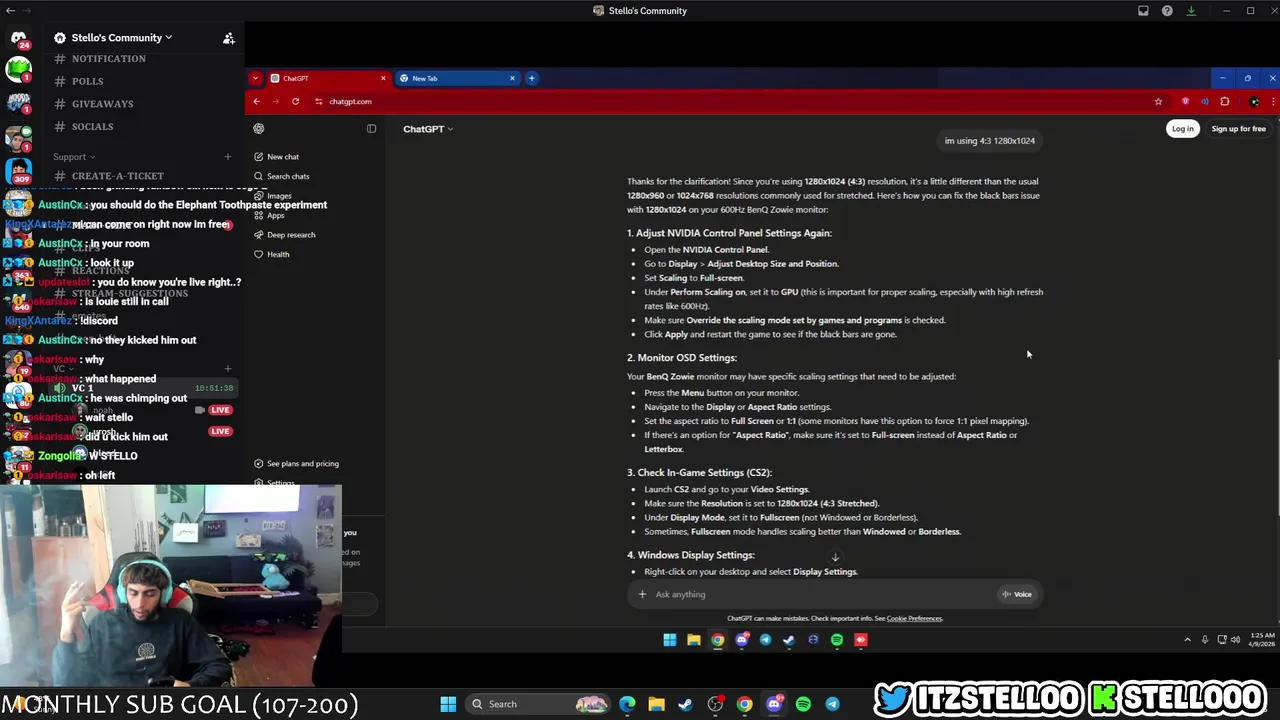This screenshot has width=1280, height=720.
Task: Open the ChatGPT model selector dropdown
Action: pos(428,129)
